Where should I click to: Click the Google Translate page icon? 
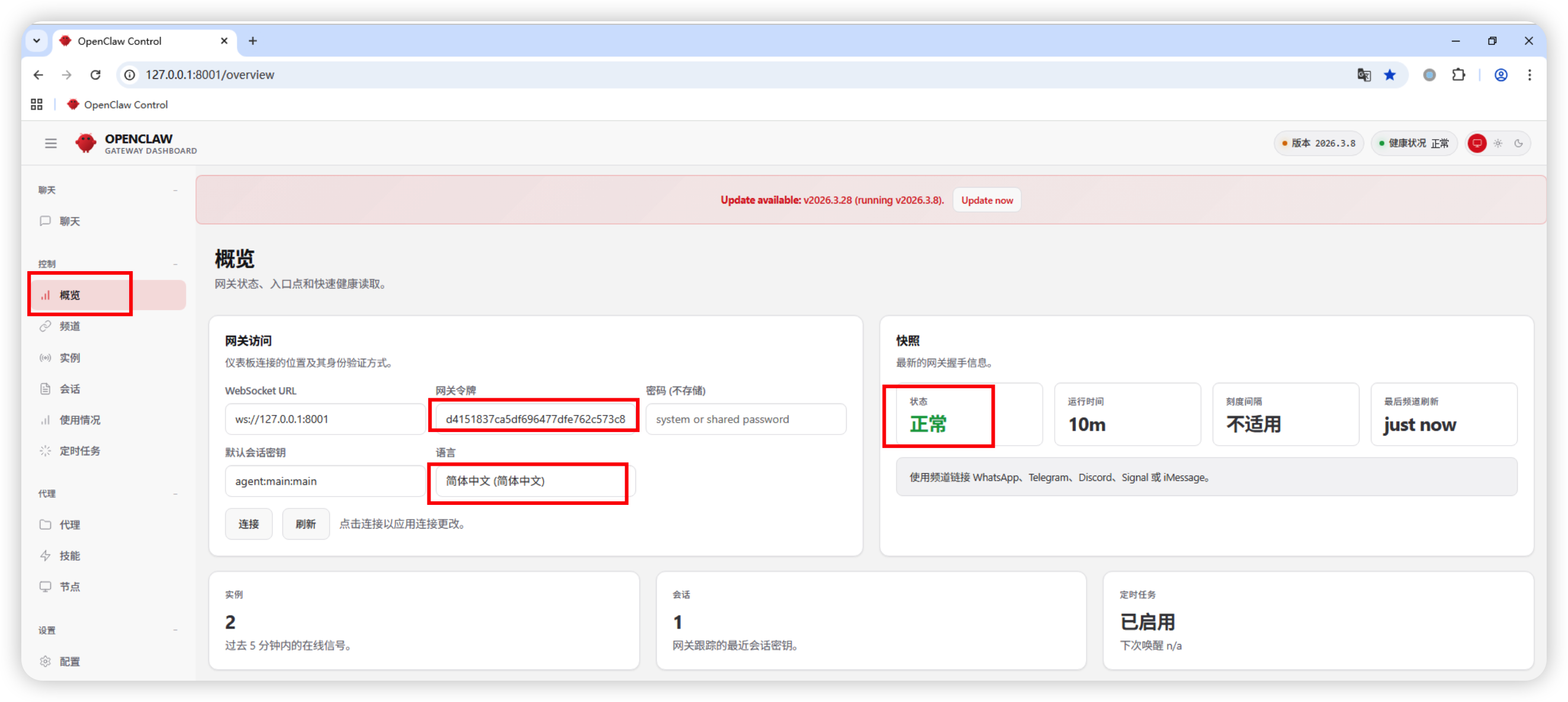(x=1364, y=75)
